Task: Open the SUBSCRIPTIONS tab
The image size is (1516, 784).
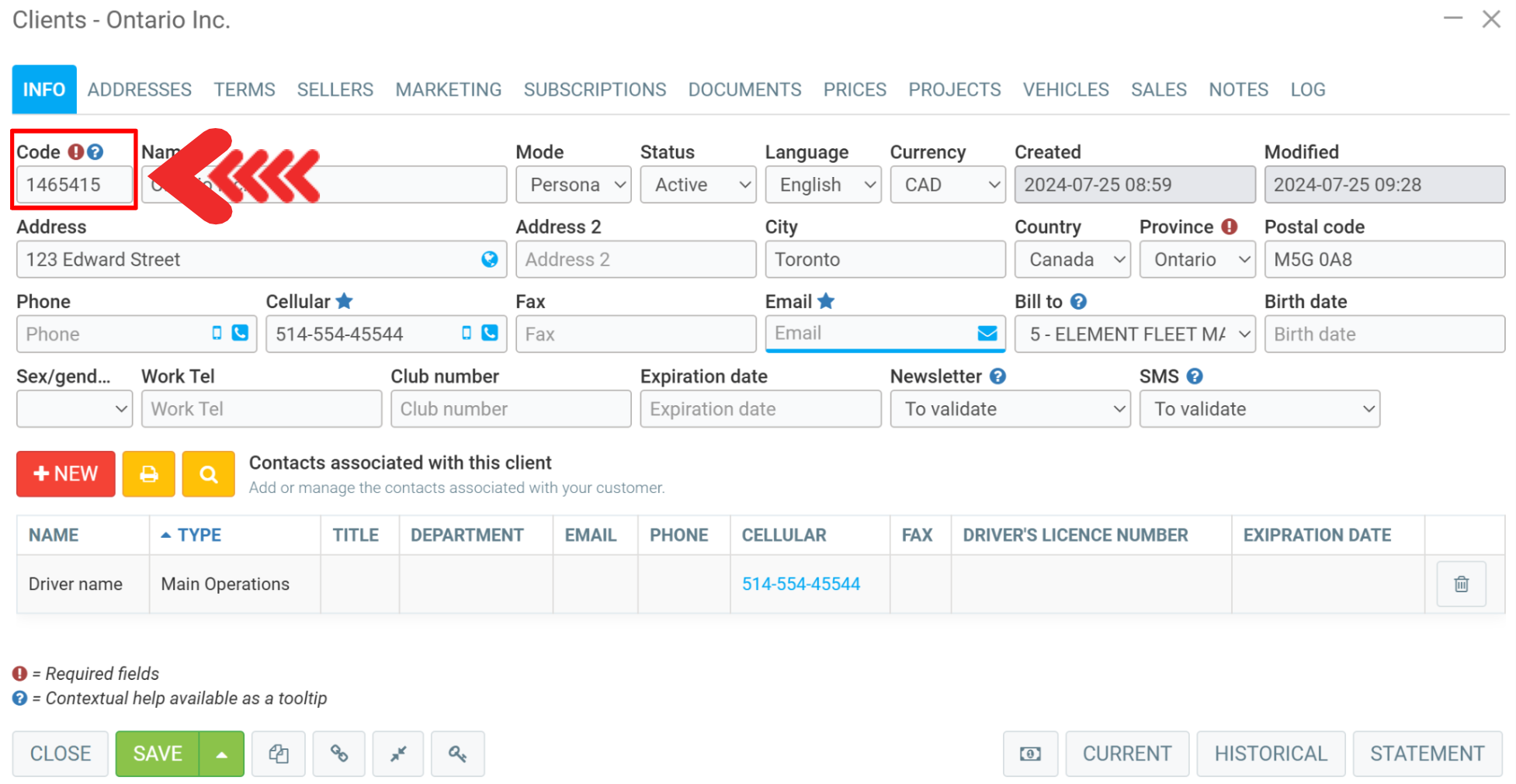Action: coord(595,90)
